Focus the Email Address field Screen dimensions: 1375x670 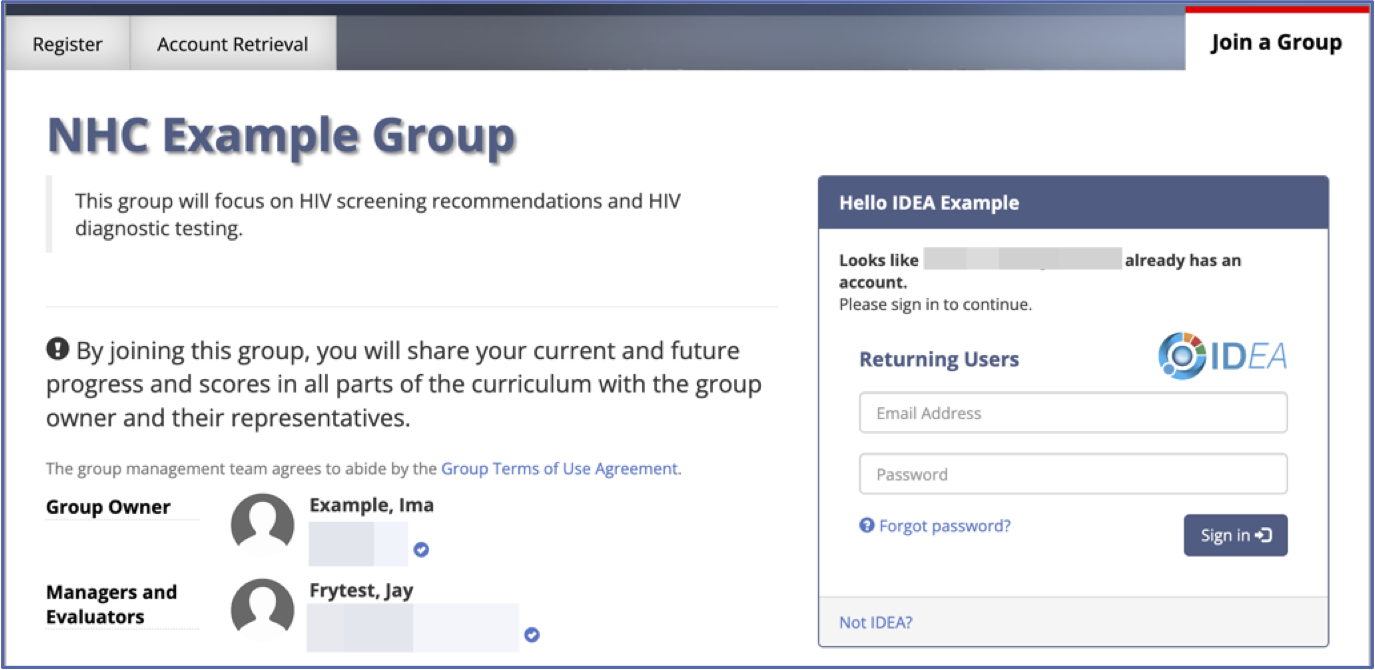(x=1073, y=413)
